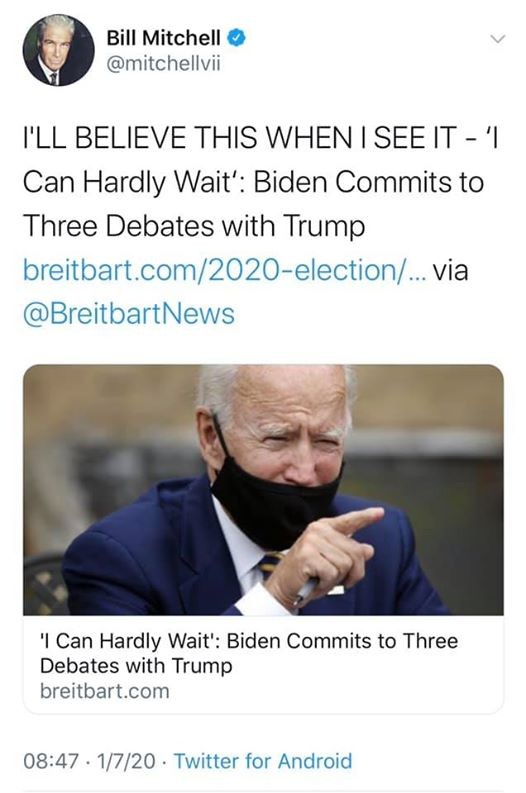526x793 pixels.
Task: Open the @BreitbartNews mention
Action: [x=129, y=314]
